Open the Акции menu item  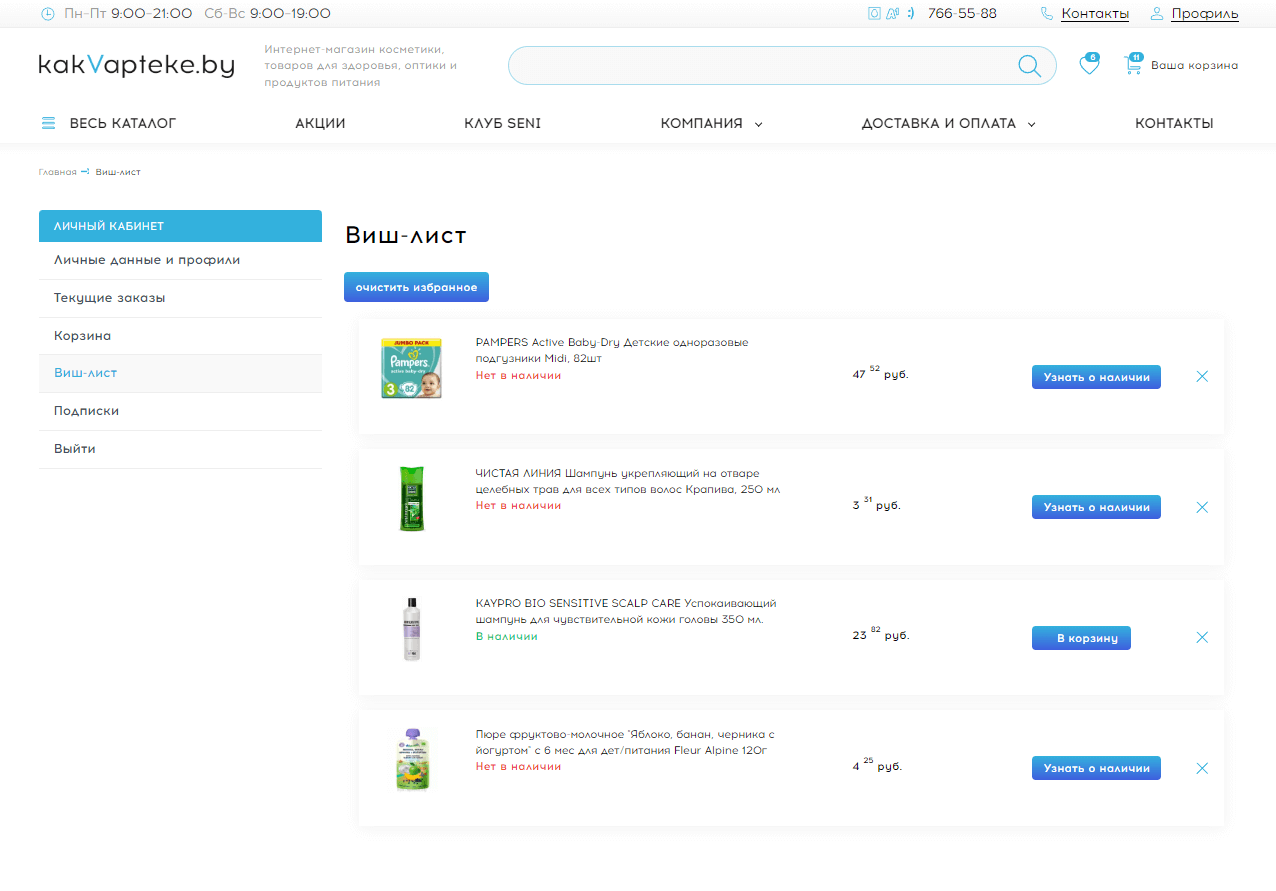pos(320,124)
